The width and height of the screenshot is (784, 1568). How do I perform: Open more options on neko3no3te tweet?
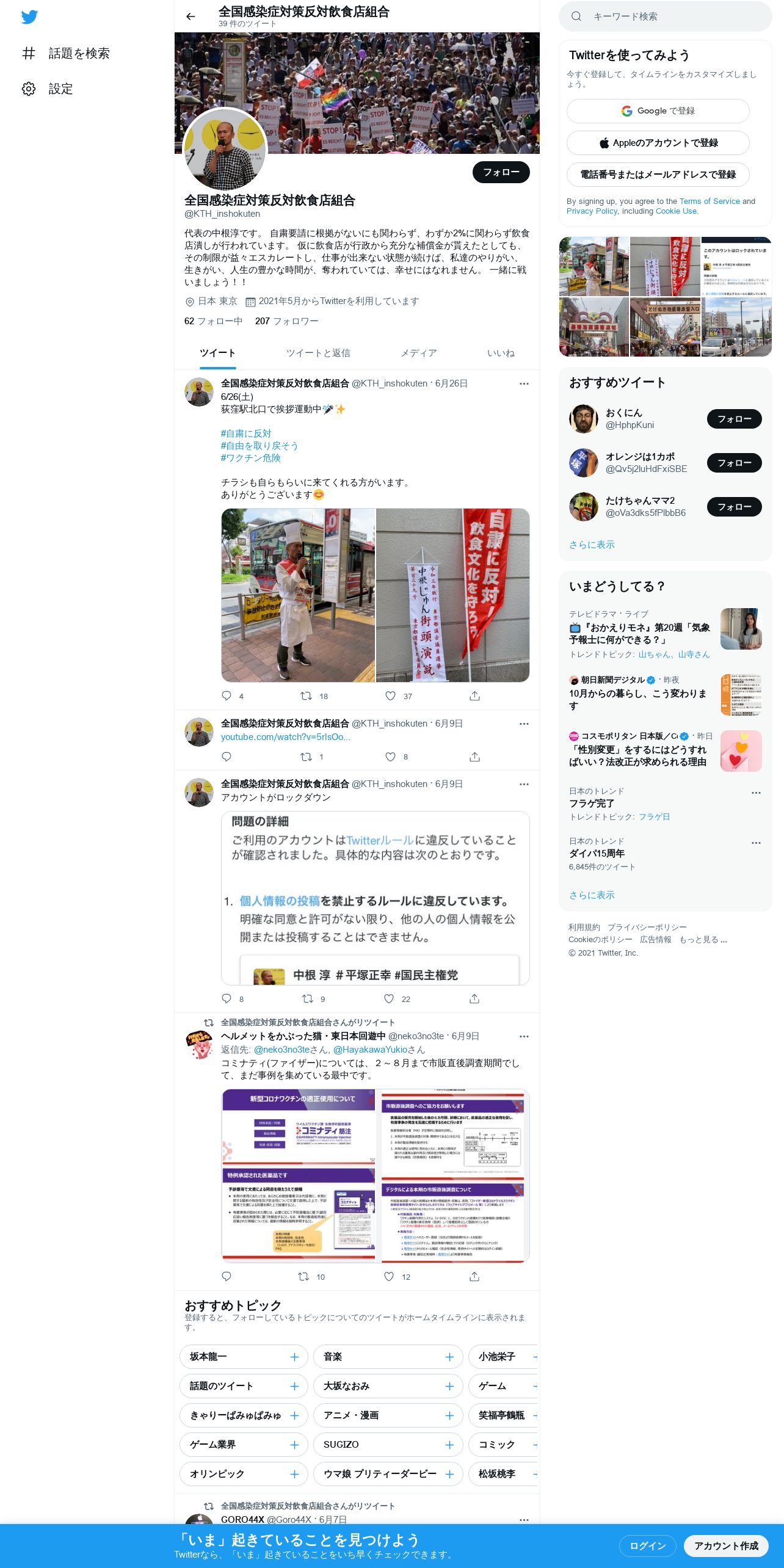524,1036
